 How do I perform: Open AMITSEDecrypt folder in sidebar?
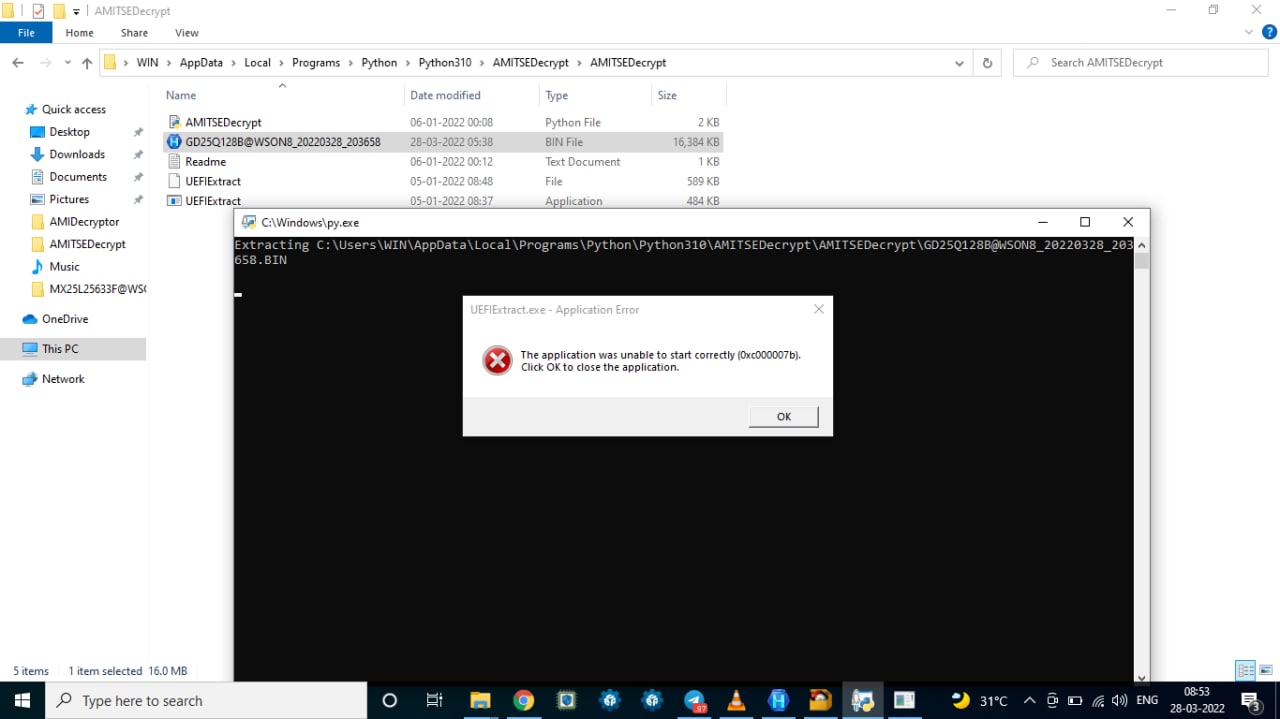(x=87, y=244)
